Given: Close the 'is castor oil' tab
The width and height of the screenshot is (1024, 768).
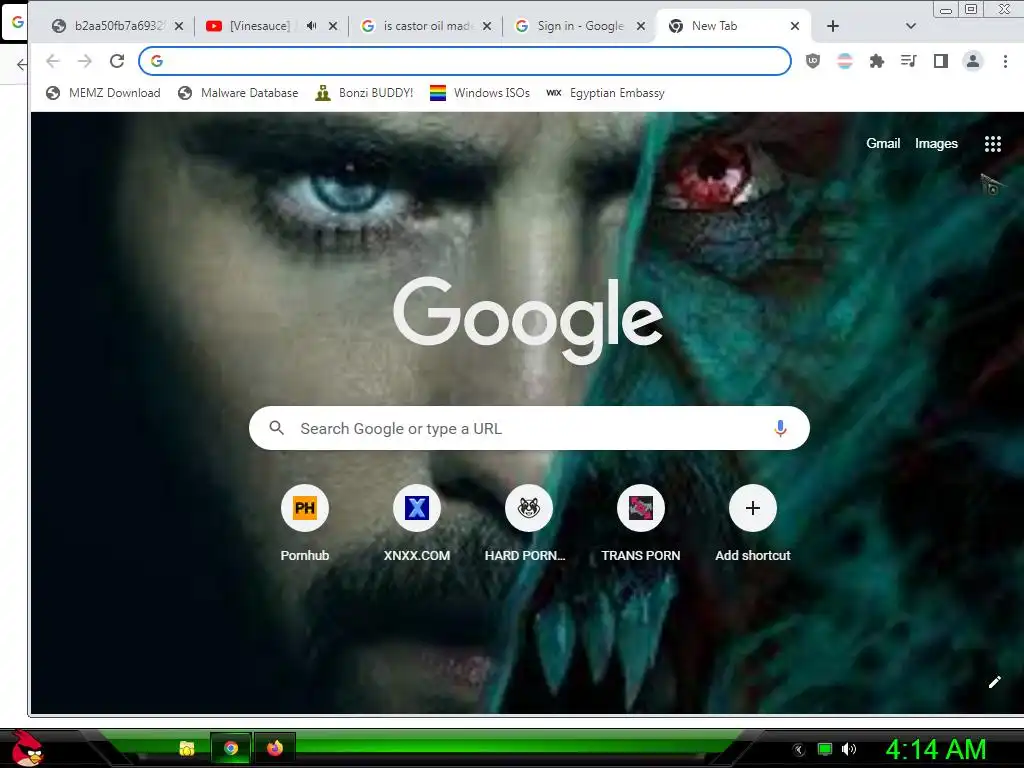Looking at the screenshot, I should 487,26.
